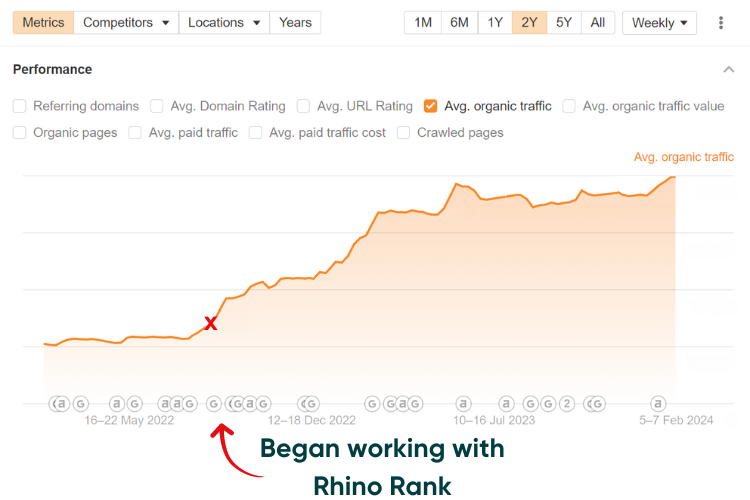This screenshot has height=500, width=750.
Task: Enable Avg. paid traffic cost checkbox
Action: coord(255,133)
